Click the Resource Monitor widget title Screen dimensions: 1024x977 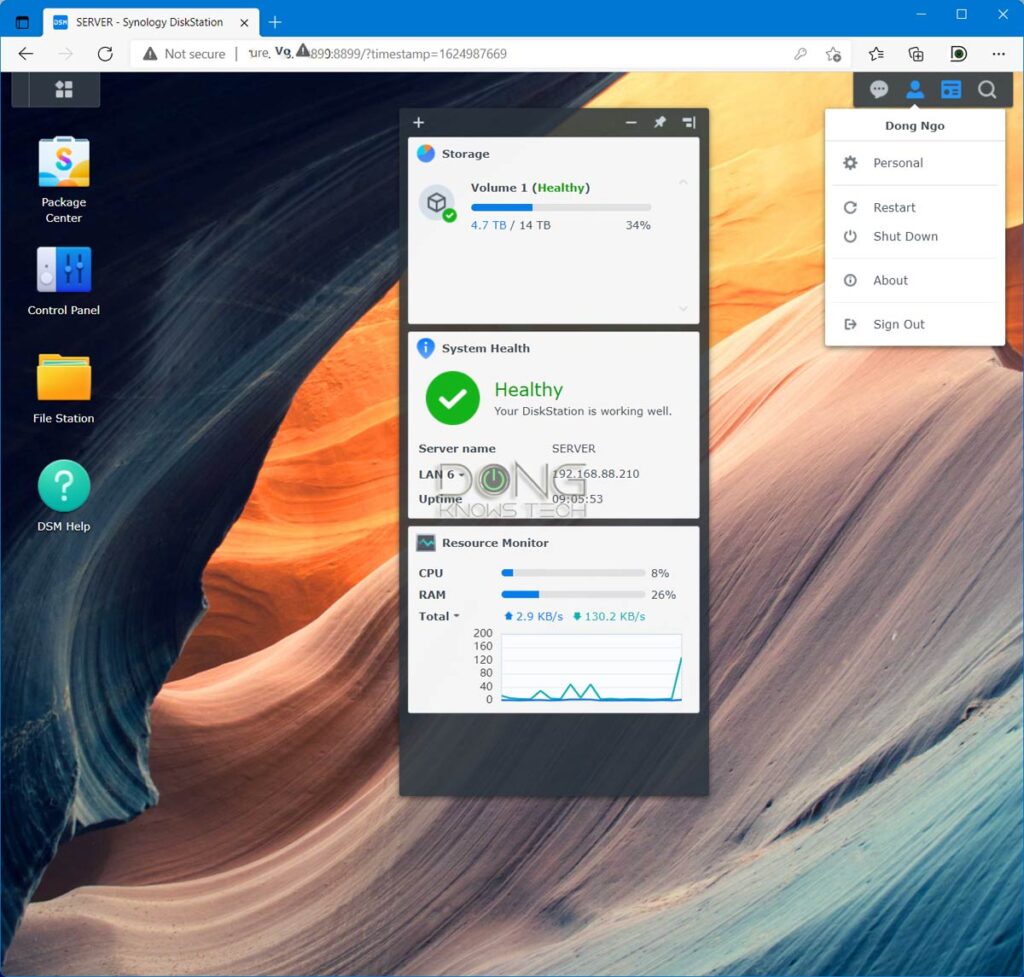pos(495,543)
